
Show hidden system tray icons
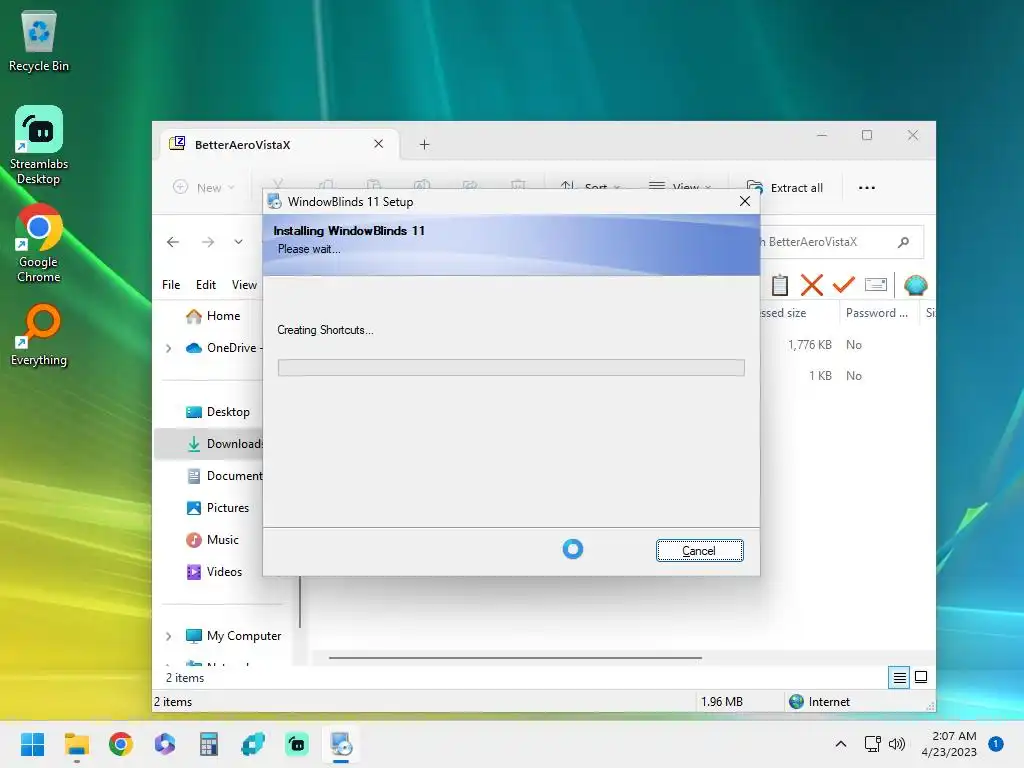click(x=841, y=744)
